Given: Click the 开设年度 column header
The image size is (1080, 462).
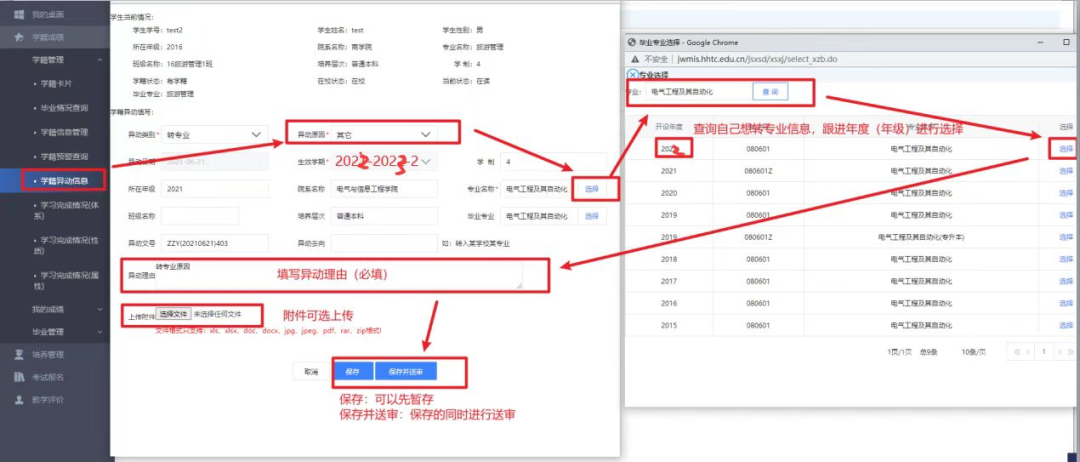Looking at the screenshot, I should point(668,127).
